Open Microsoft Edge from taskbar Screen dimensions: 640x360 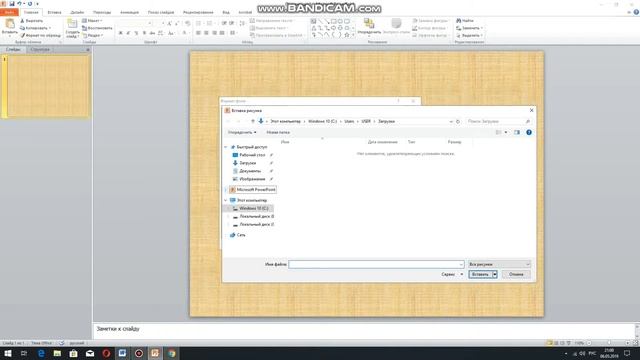click(41, 353)
